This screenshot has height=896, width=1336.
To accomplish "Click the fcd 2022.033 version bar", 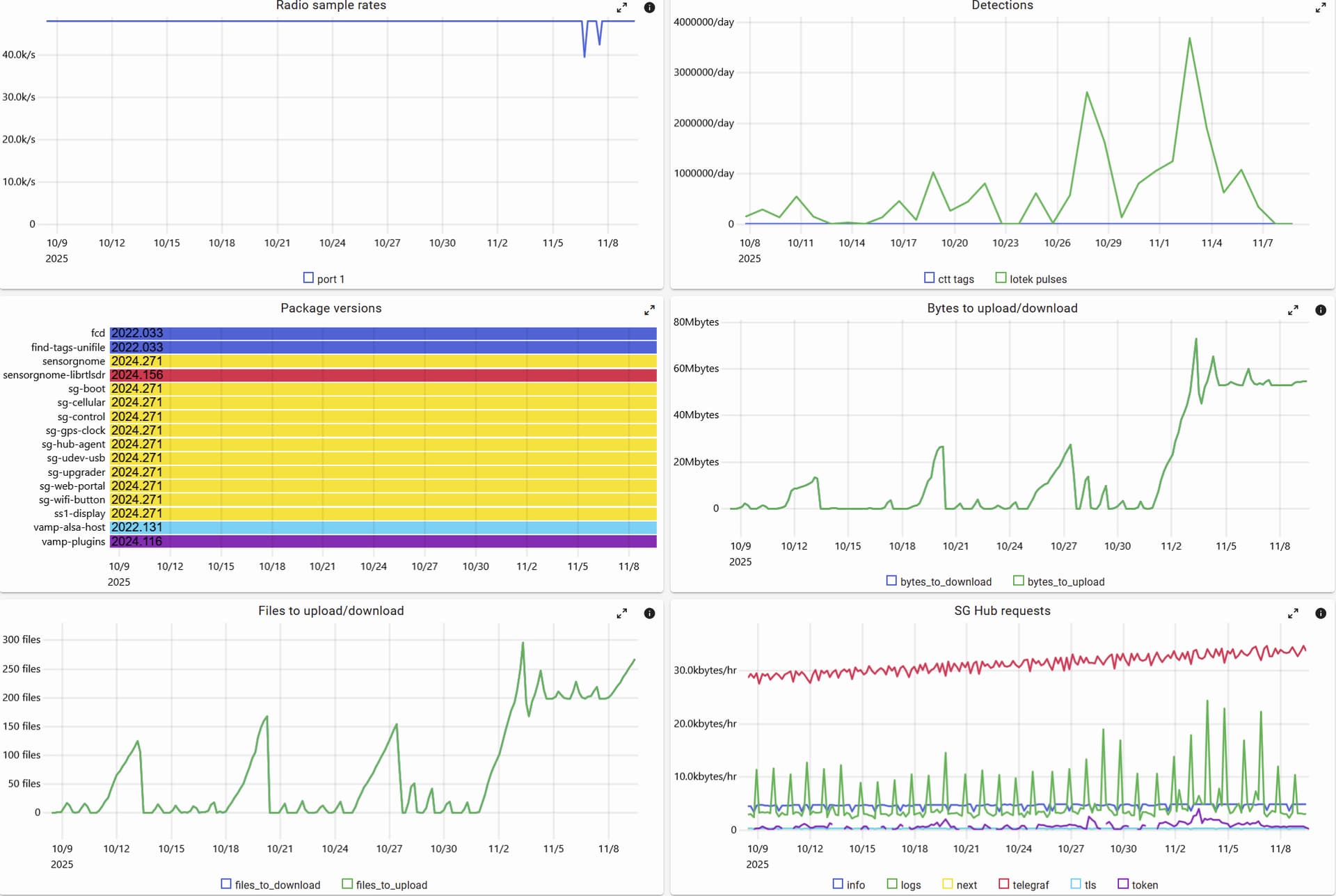I will tap(383, 333).
